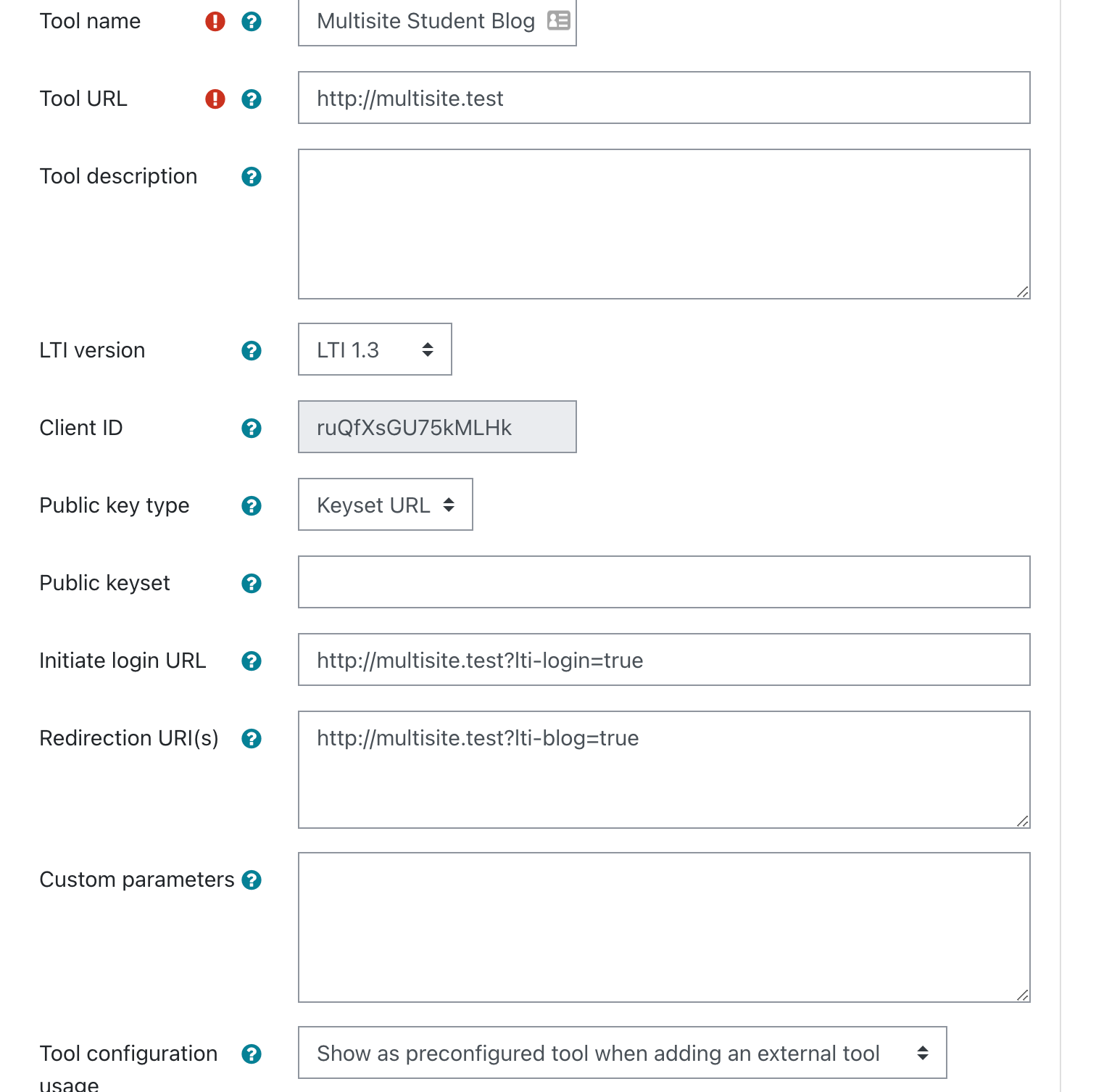1096x1092 pixels.
Task: Click into the Custom parameters textarea
Action: (664, 927)
